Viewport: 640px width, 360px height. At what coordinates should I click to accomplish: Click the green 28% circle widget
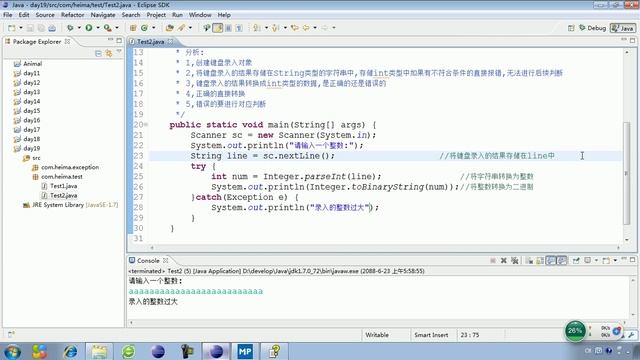[x=575, y=331]
